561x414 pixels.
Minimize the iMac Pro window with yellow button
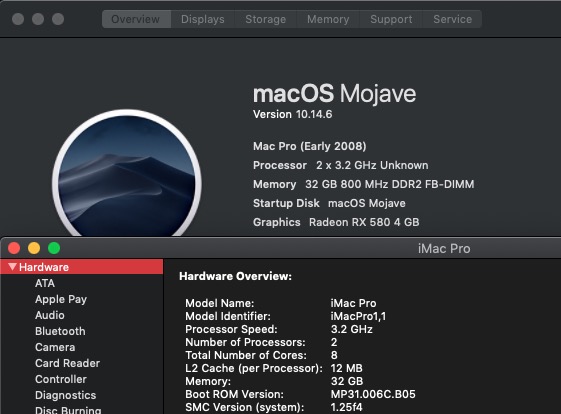[34, 248]
